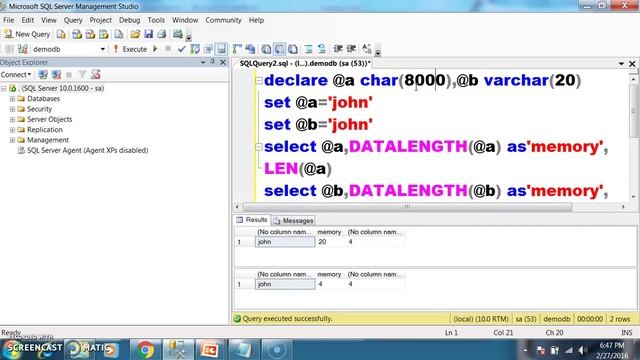The width and height of the screenshot is (640, 360).
Task: Open Google Chrome from the taskbar
Action: point(145,350)
